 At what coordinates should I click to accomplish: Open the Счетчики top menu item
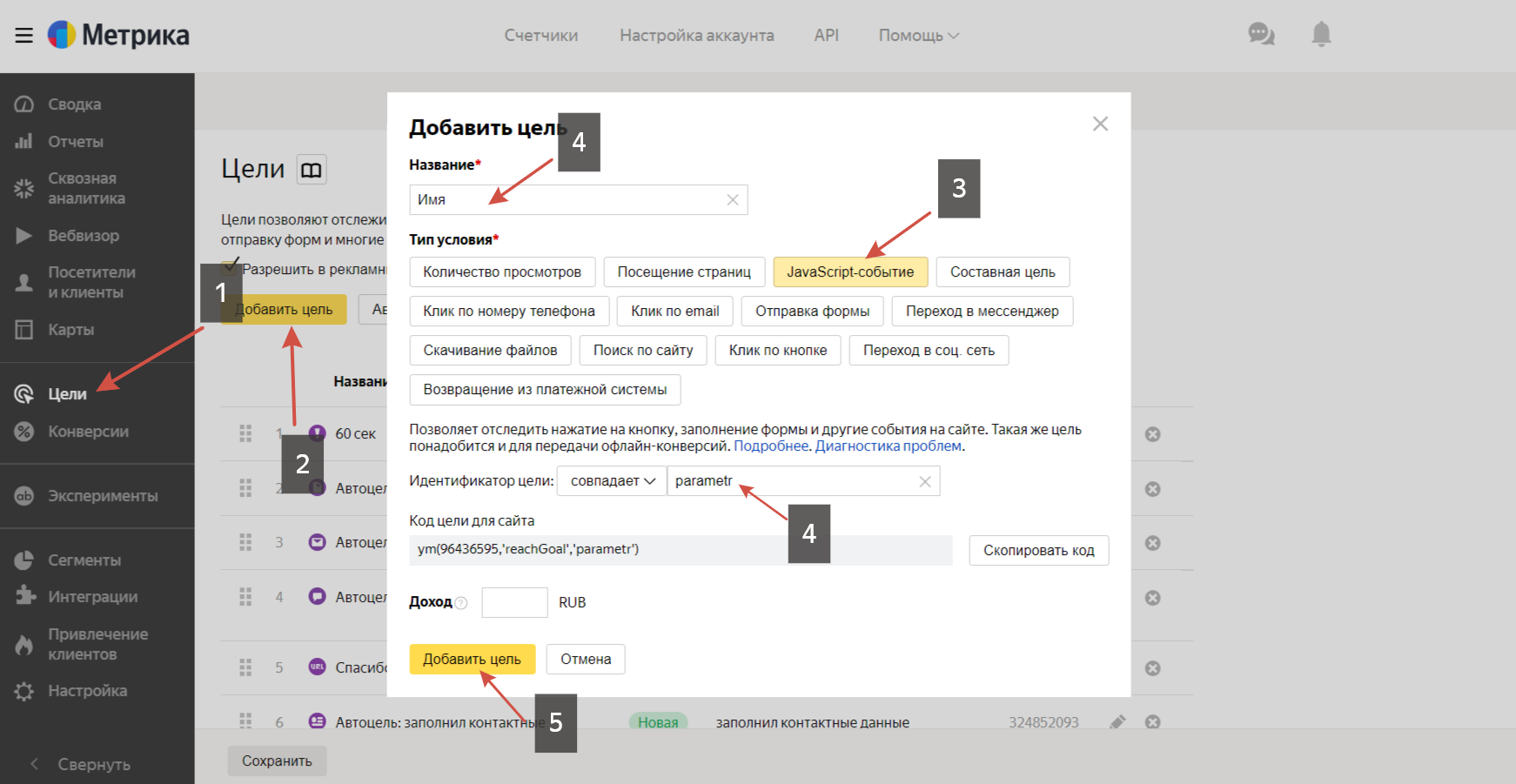(x=541, y=35)
